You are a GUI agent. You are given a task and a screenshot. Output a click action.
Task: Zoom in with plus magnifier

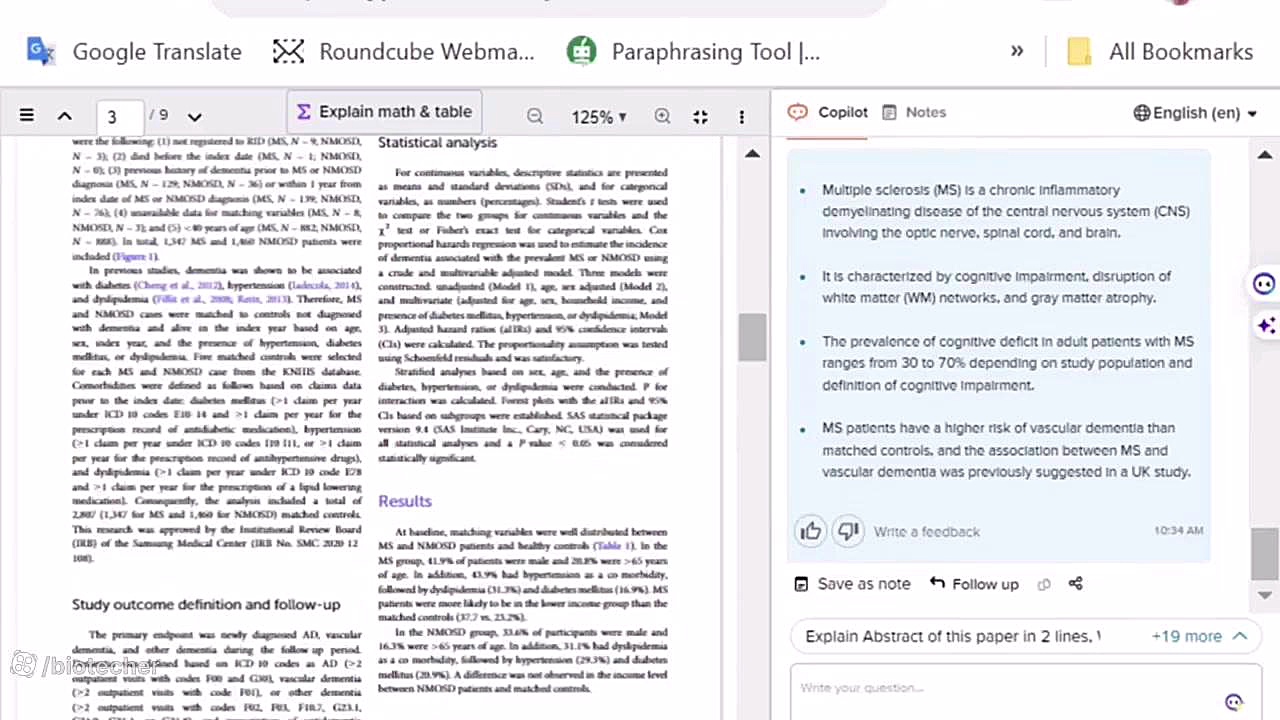coord(662,117)
